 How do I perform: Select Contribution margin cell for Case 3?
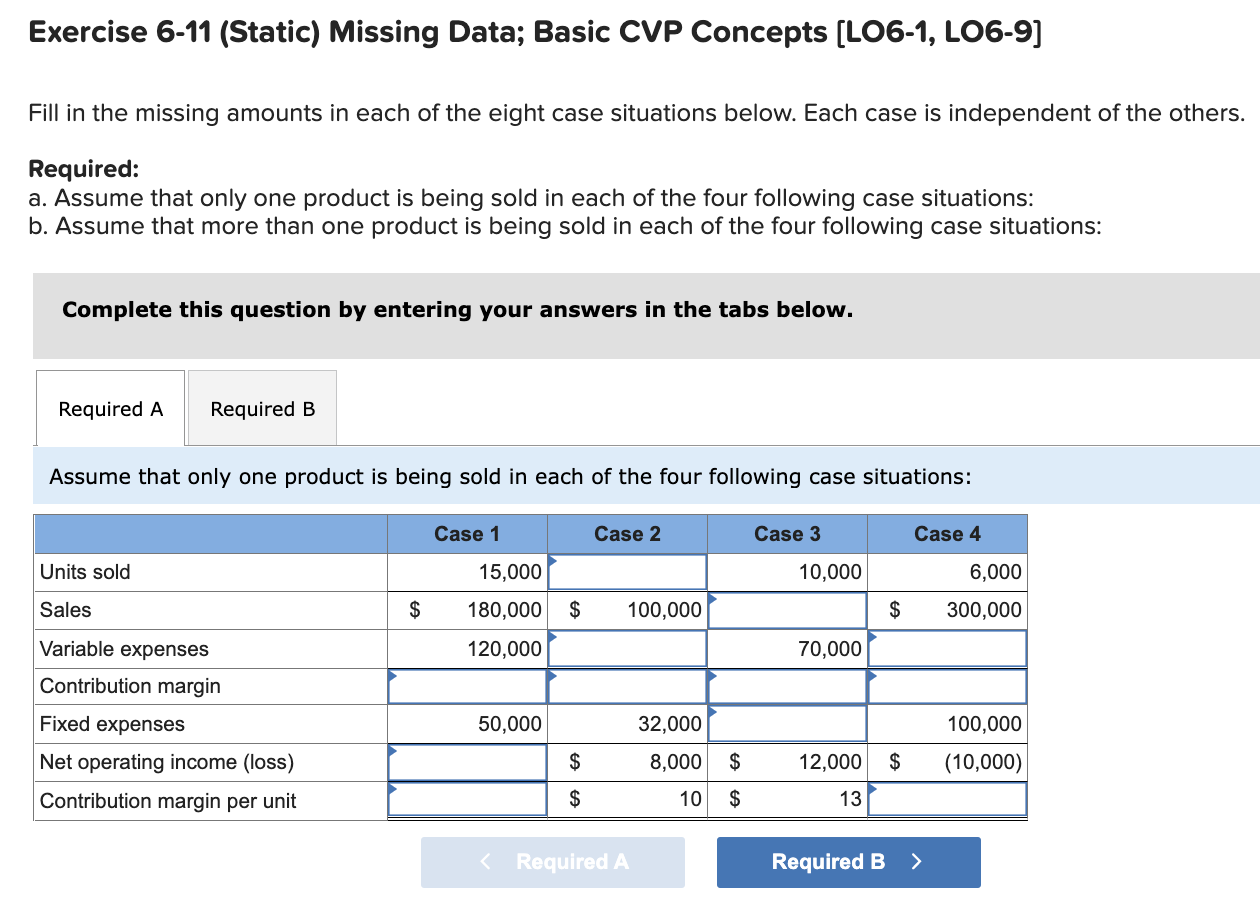[x=787, y=686]
